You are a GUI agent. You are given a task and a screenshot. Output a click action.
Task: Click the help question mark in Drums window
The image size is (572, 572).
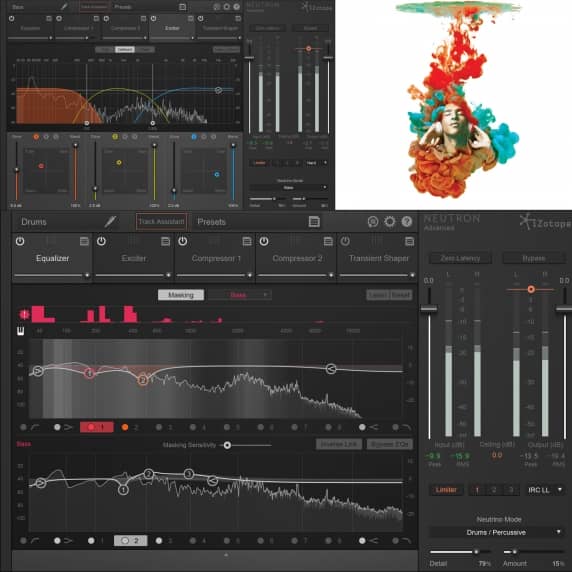[407, 221]
